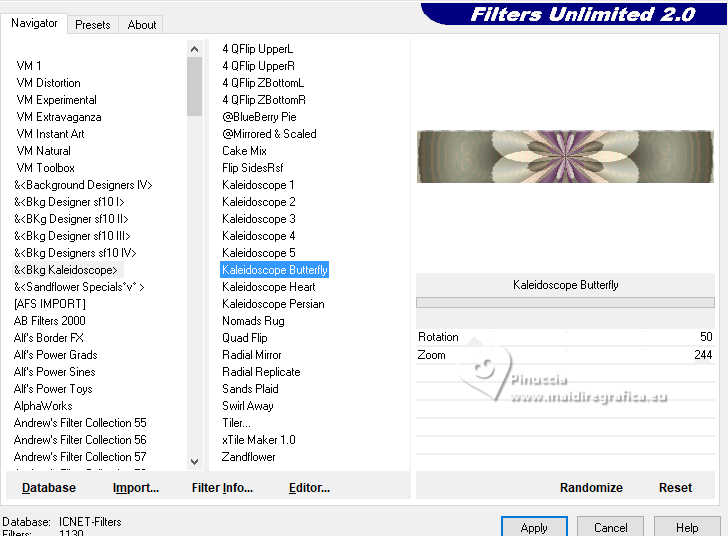Select the Navigator tab
The width and height of the screenshot is (728, 536).
click(34, 23)
